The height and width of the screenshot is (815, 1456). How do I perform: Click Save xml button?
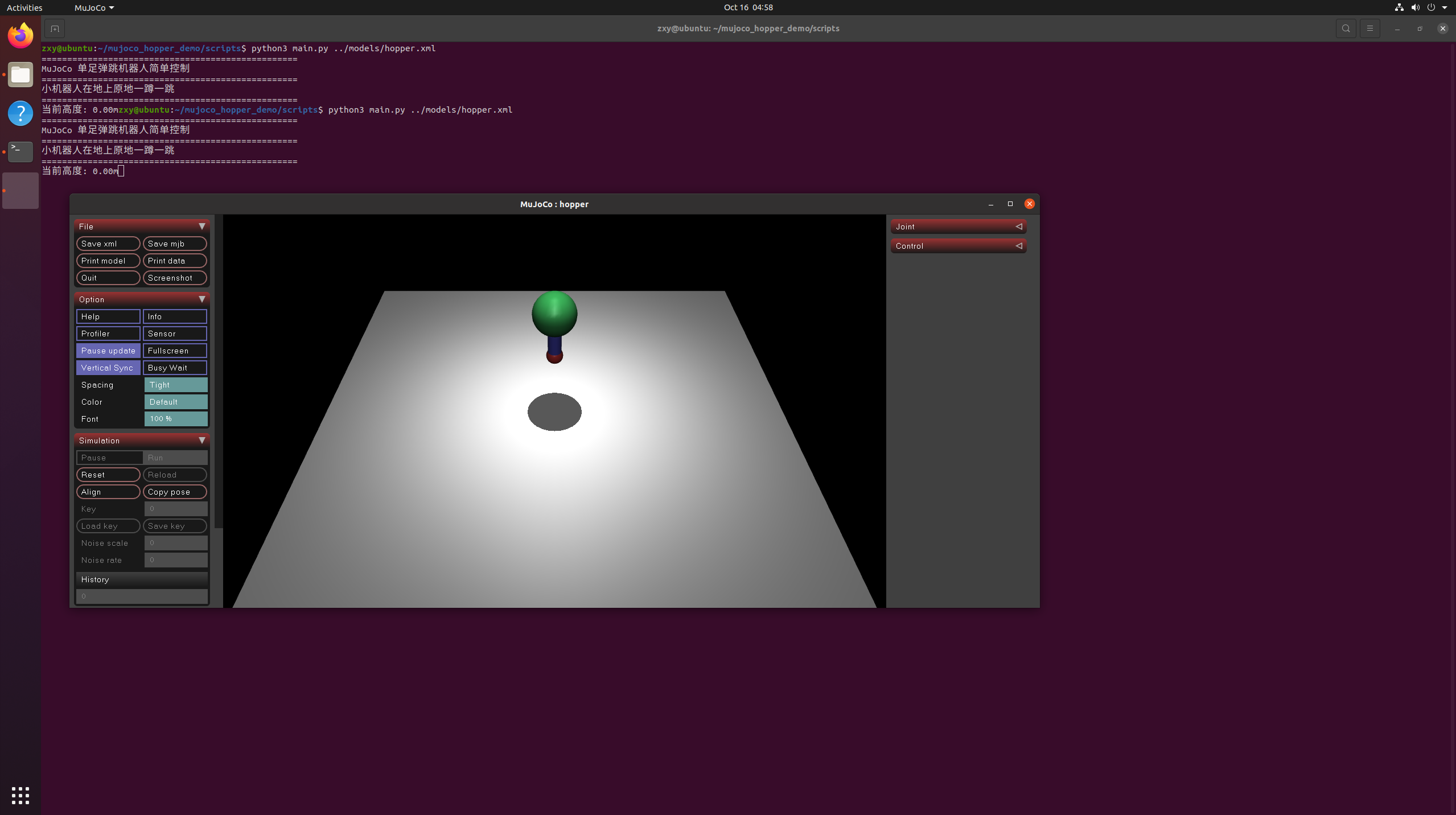pos(108,244)
